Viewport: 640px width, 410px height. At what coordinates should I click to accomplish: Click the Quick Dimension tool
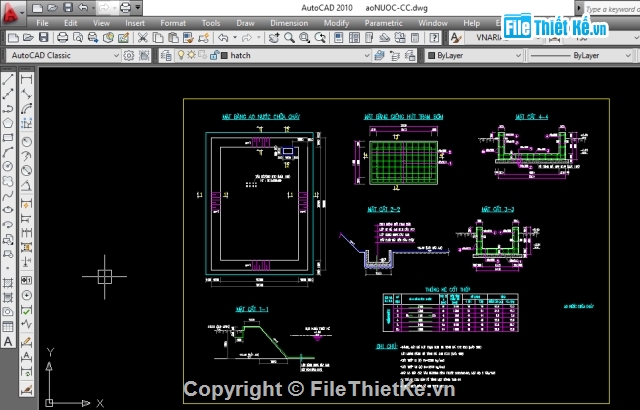point(27,204)
